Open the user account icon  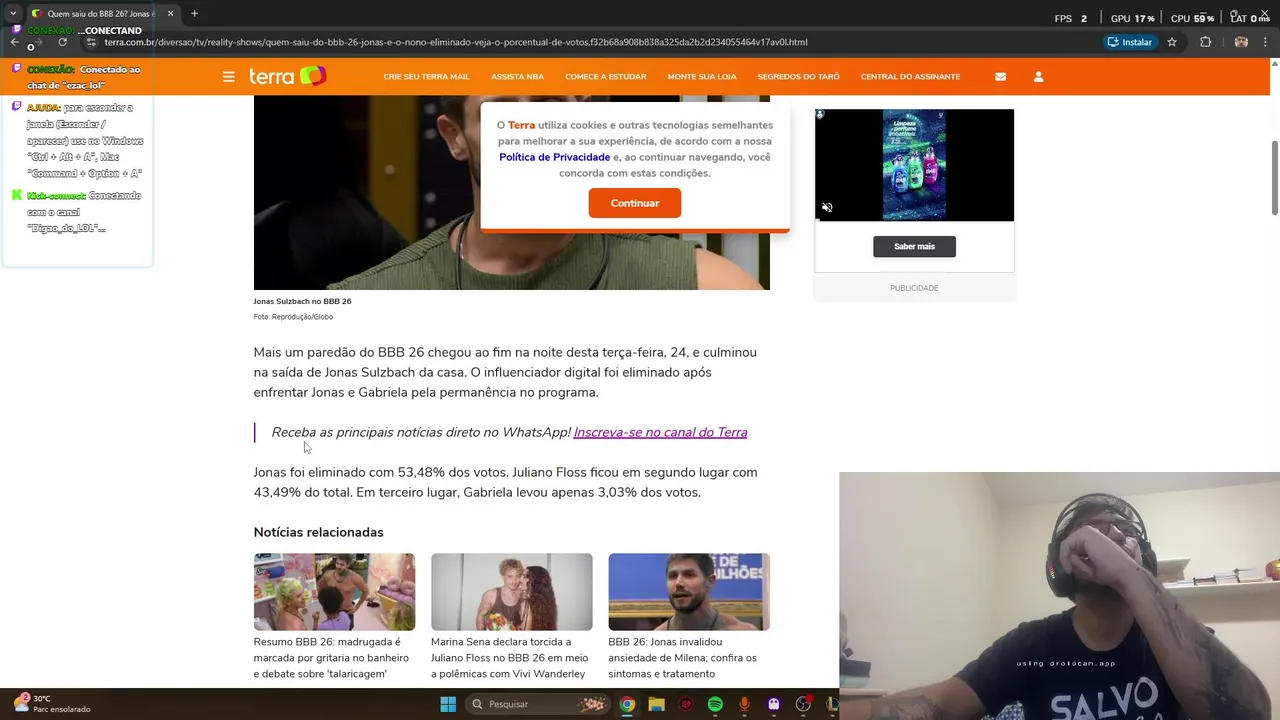coord(1038,77)
